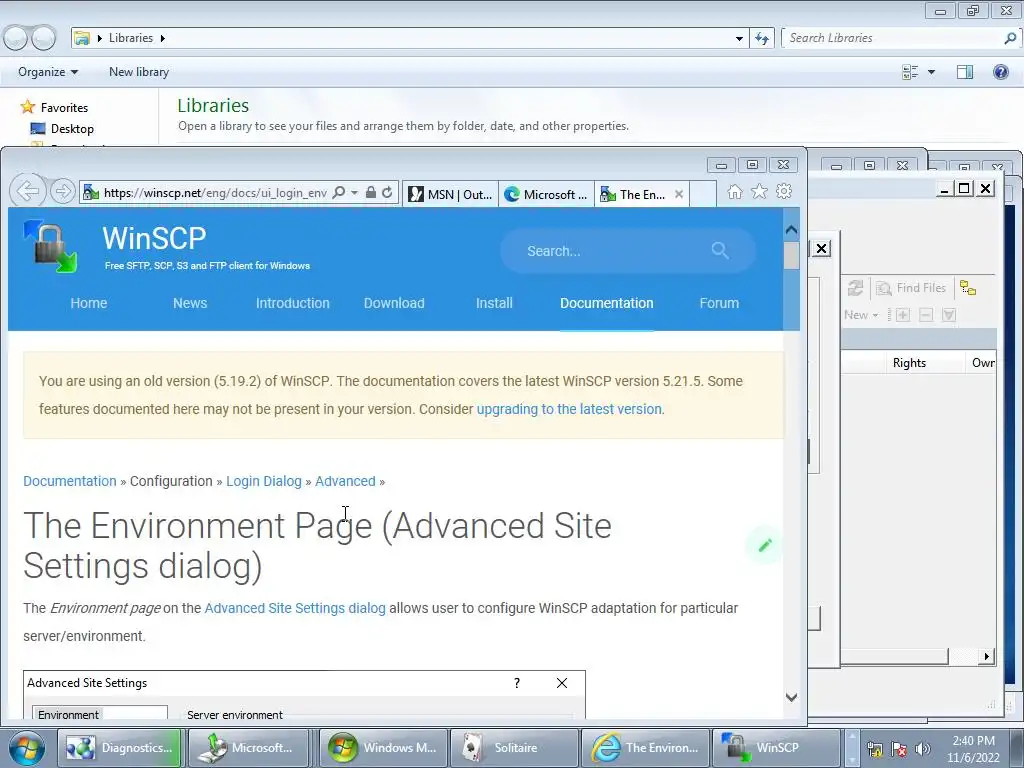Click the lock security icon in the address bar
This screenshot has height=768, width=1024.
point(371,193)
